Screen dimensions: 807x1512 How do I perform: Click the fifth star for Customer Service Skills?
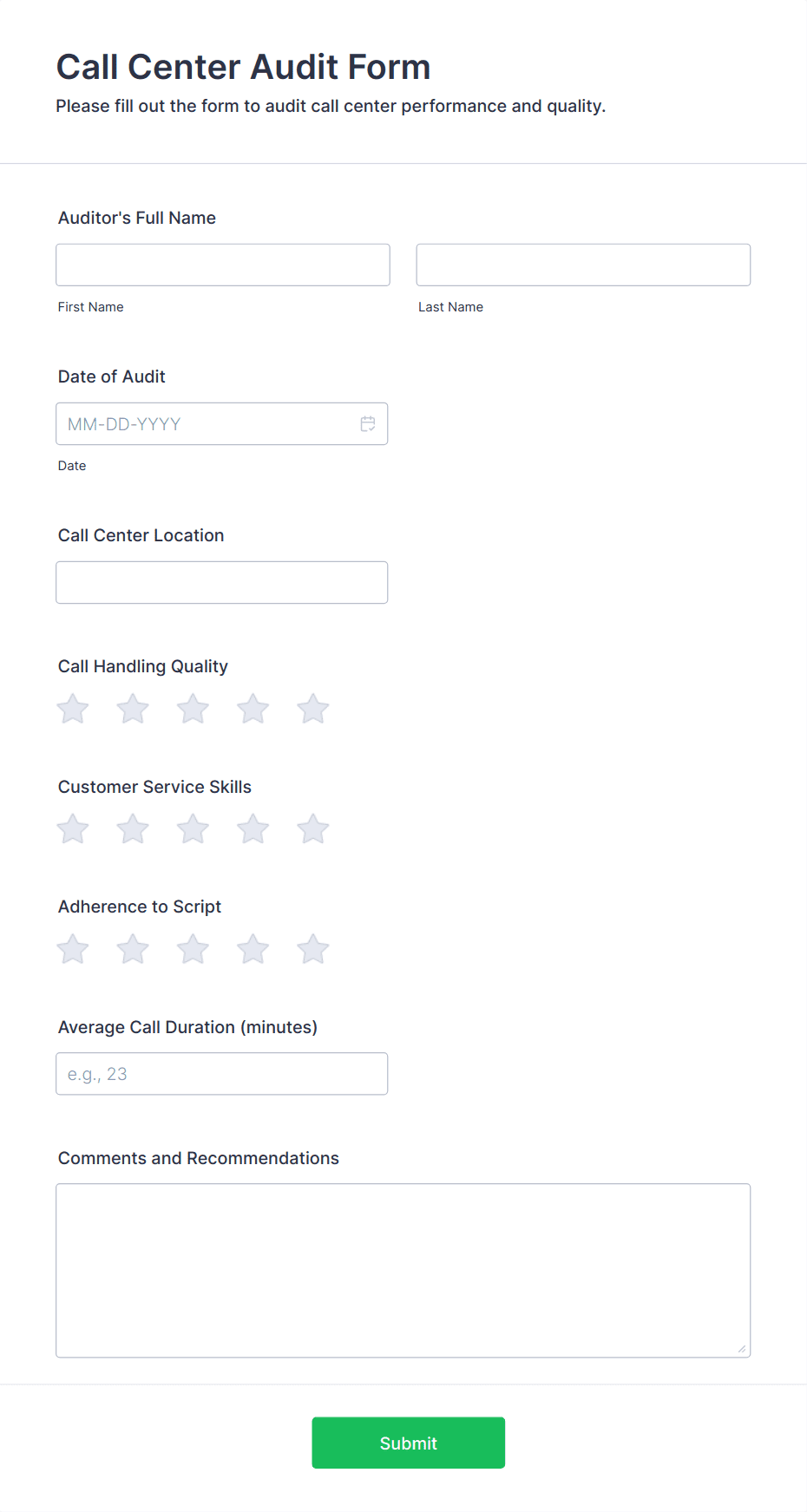click(x=312, y=828)
